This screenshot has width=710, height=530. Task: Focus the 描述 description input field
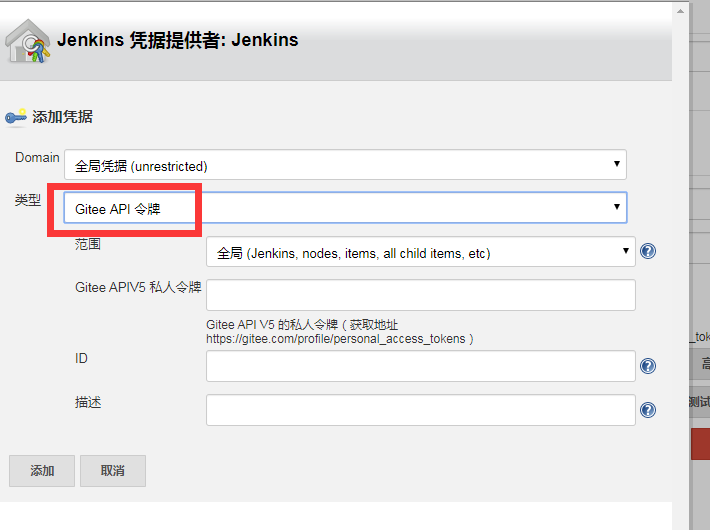point(421,410)
